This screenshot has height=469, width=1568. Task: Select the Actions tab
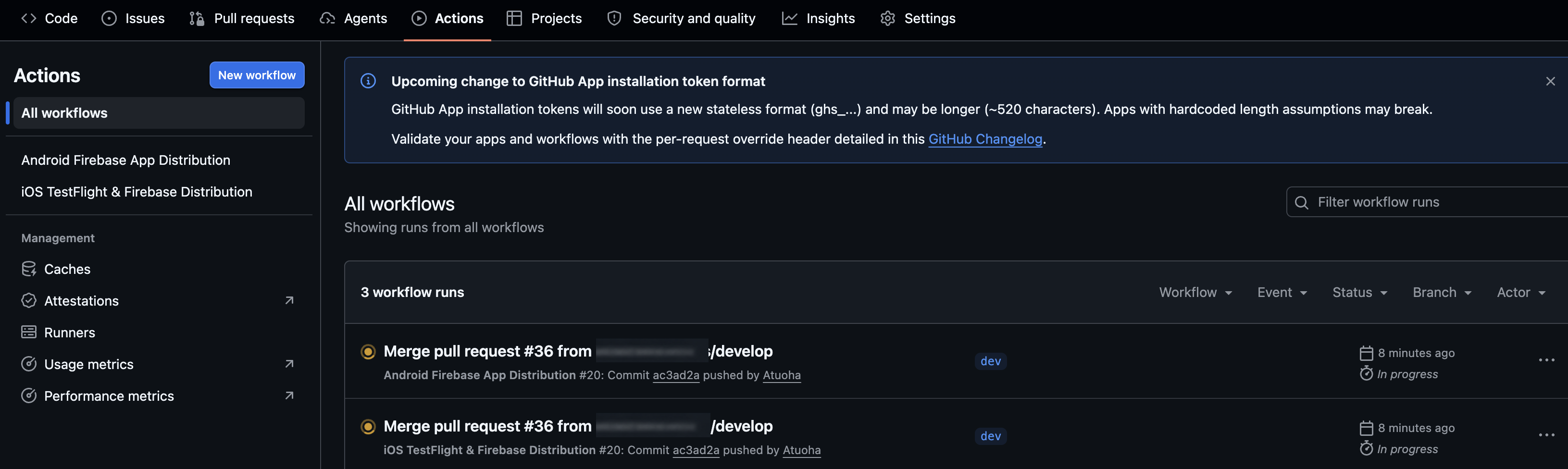448,18
